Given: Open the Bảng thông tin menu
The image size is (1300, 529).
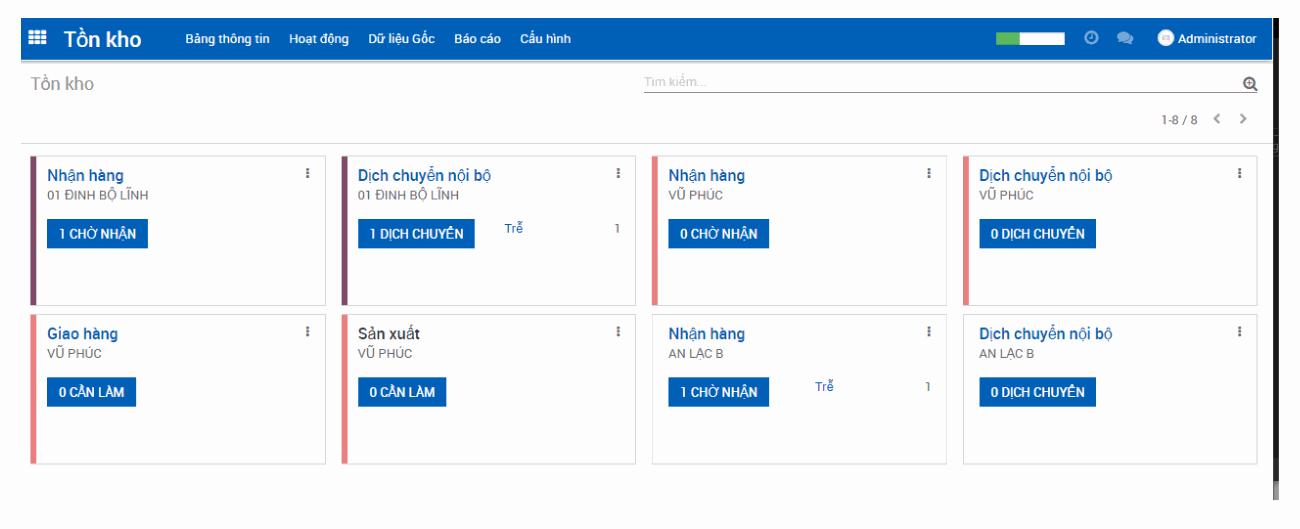Looking at the screenshot, I should tap(227, 39).
